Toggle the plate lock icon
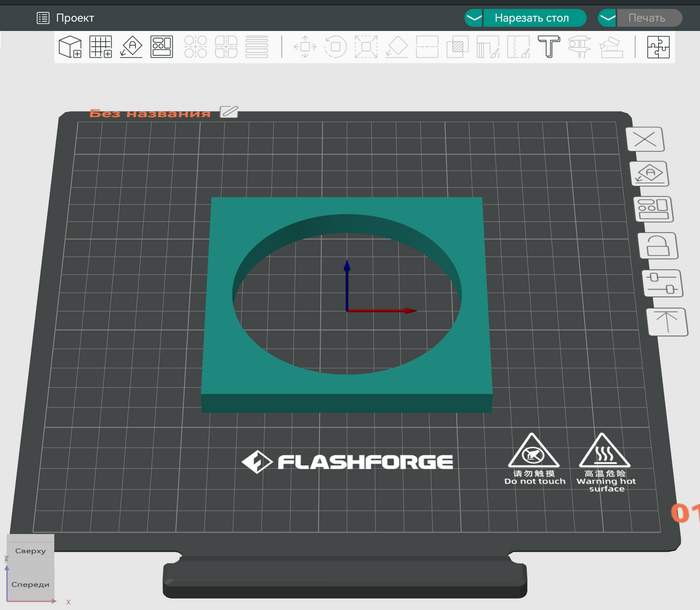The image size is (700, 610). pyautogui.click(x=658, y=246)
